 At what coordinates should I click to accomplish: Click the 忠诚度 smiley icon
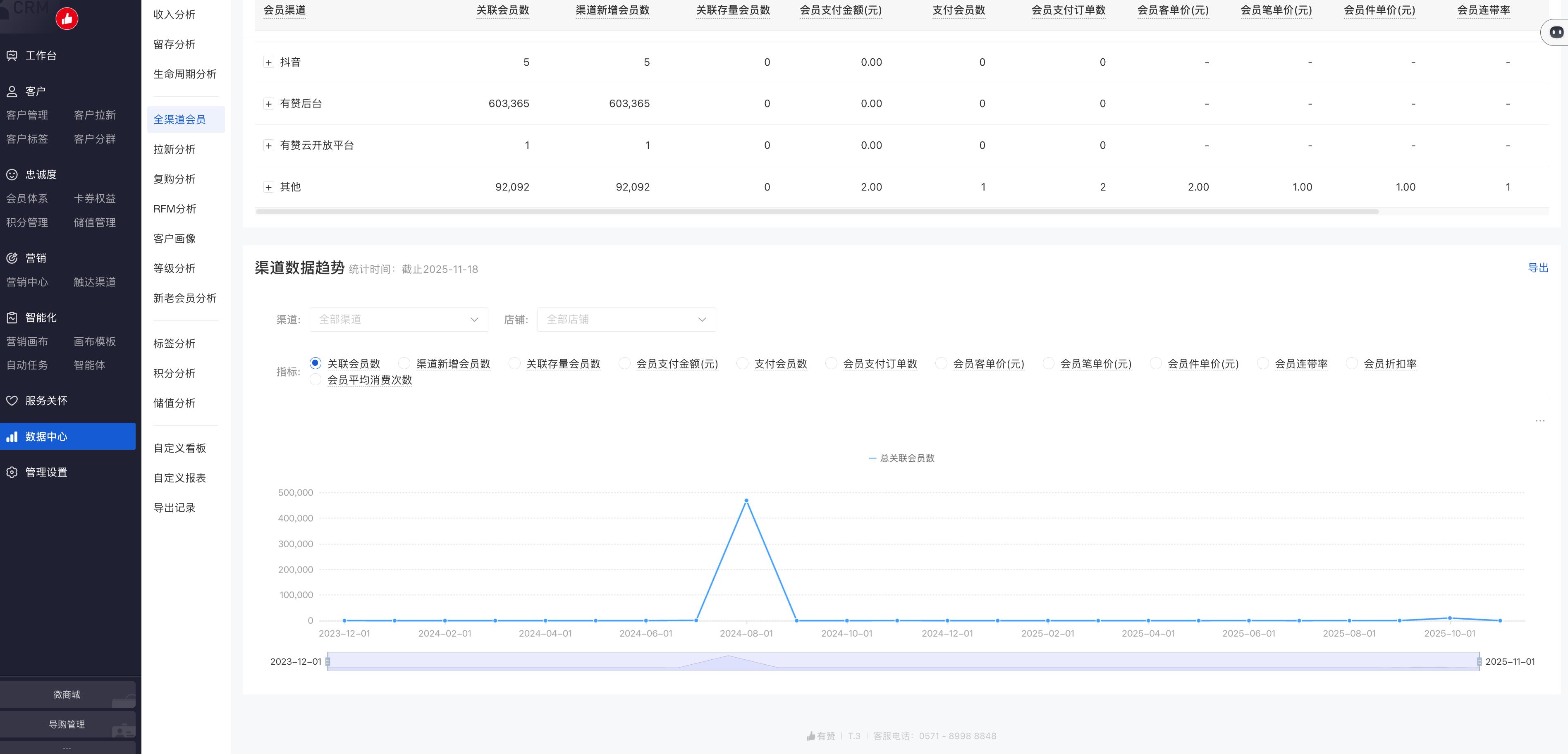12,175
